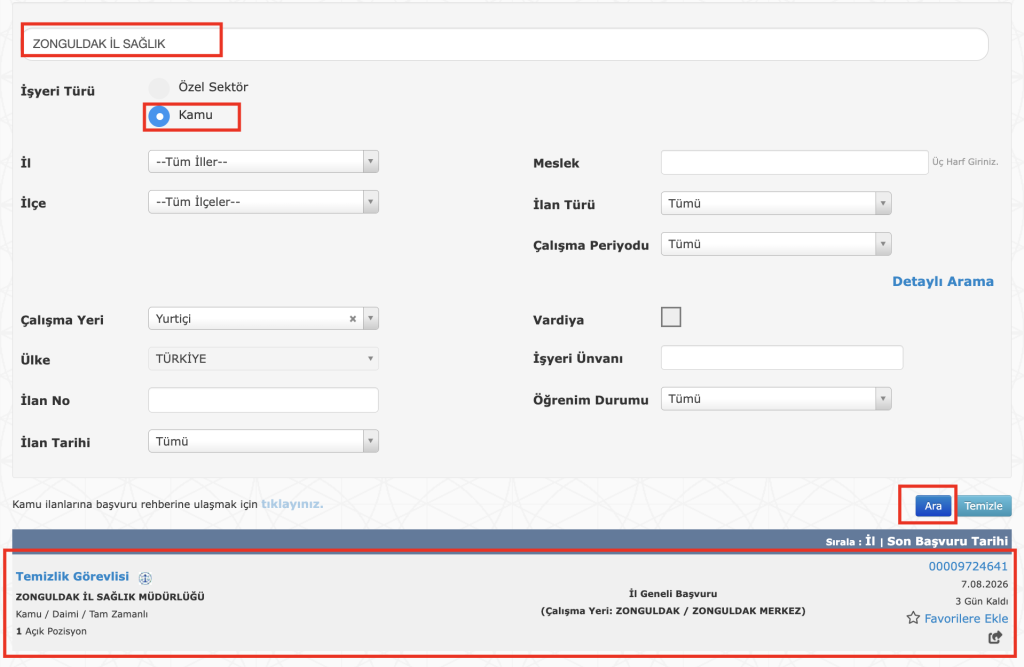
Task: Click the İşyeri Ünvanı input field
Action: pyautogui.click(x=782, y=357)
